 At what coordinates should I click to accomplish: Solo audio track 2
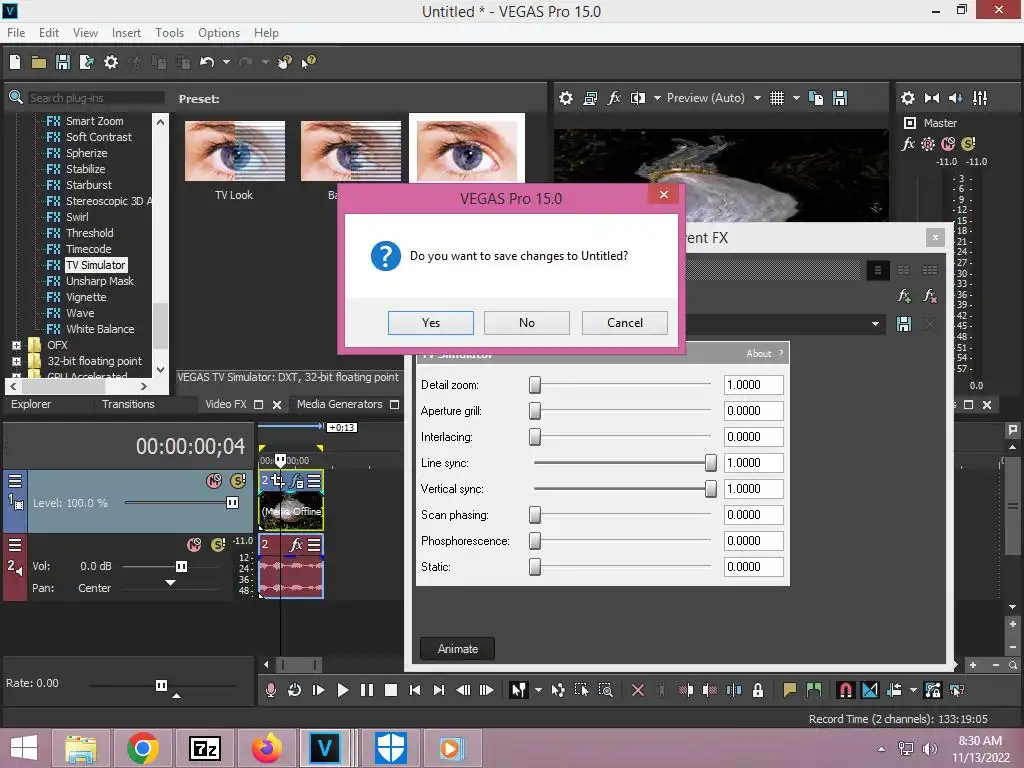218,545
